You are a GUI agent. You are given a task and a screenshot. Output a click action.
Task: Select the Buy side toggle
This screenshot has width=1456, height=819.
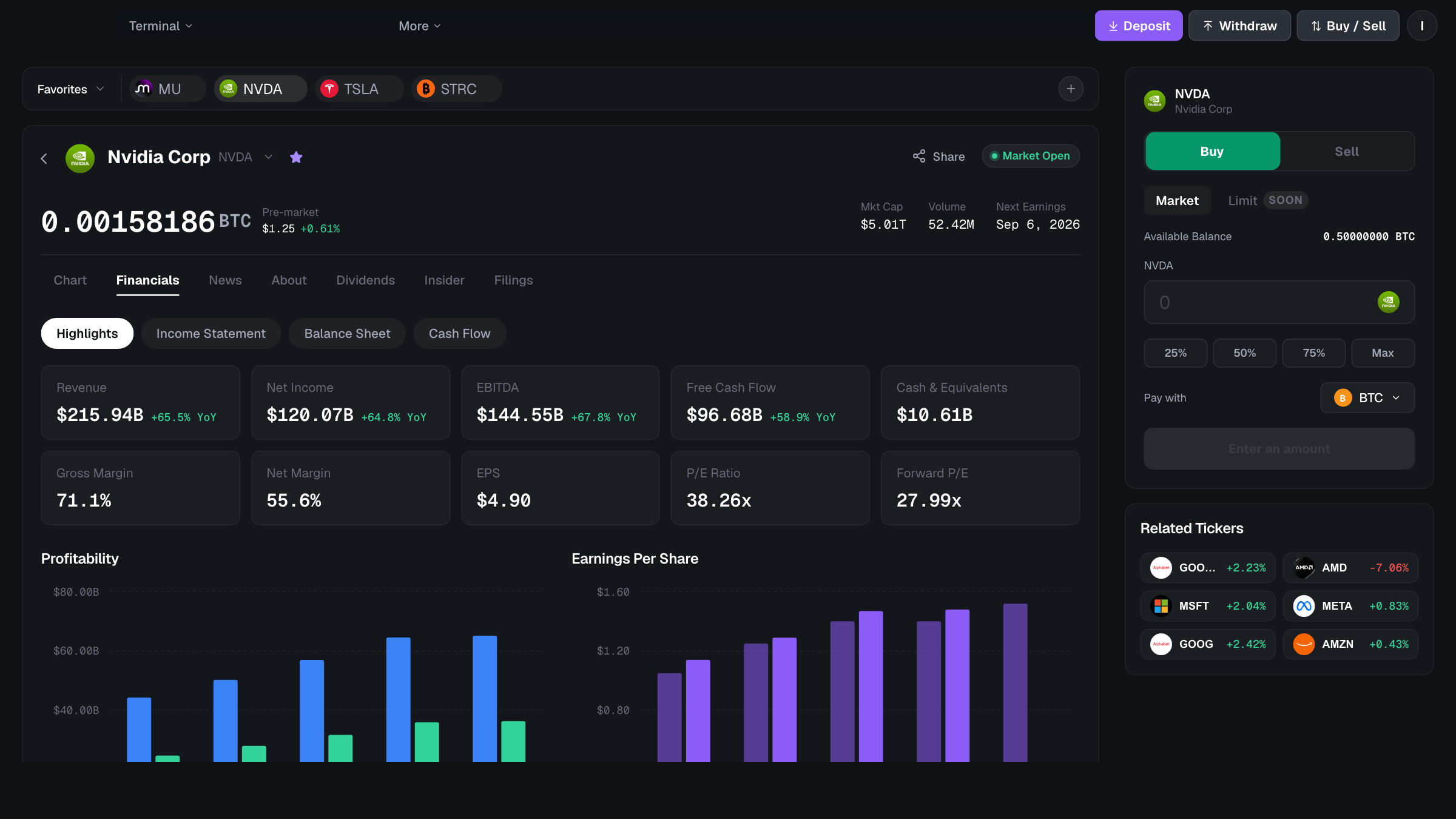click(x=1212, y=151)
